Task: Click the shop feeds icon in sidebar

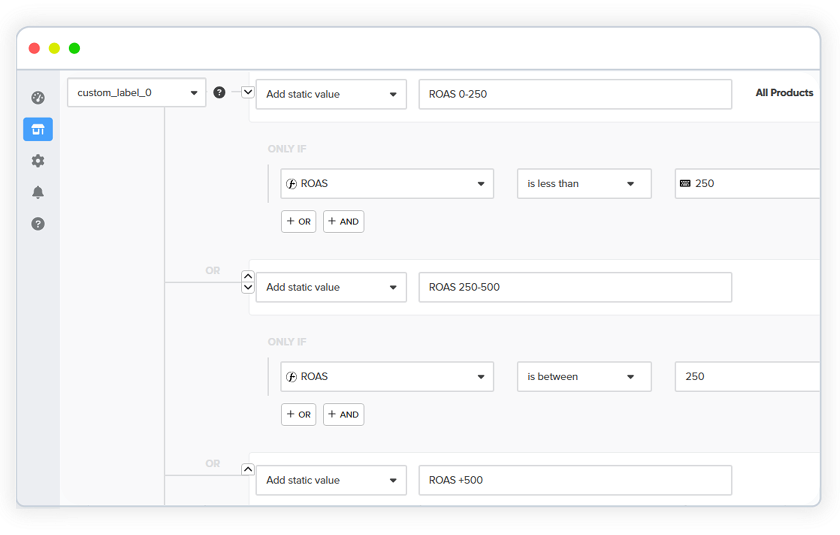Action: pos(38,129)
